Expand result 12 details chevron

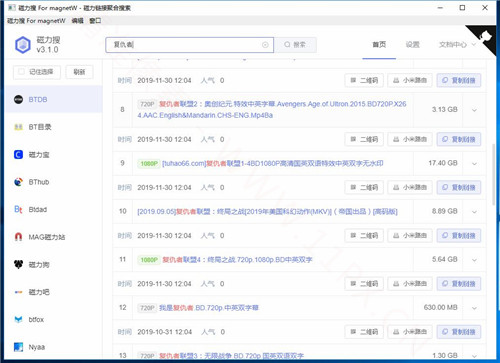point(474,308)
